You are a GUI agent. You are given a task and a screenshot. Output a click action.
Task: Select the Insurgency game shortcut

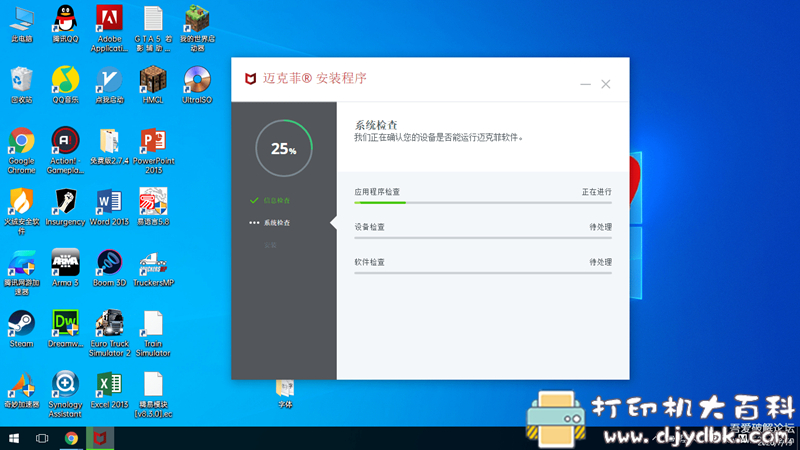tap(65, 207)
